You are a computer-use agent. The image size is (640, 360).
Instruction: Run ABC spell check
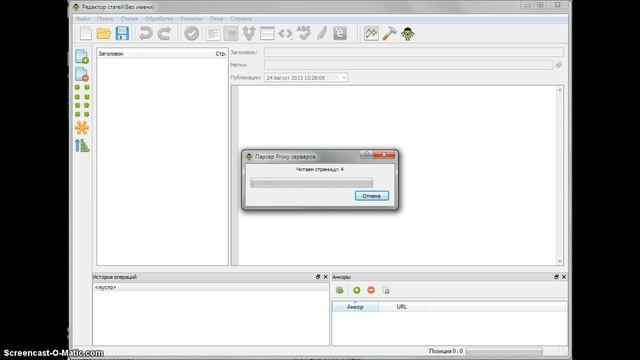(304, 33)
